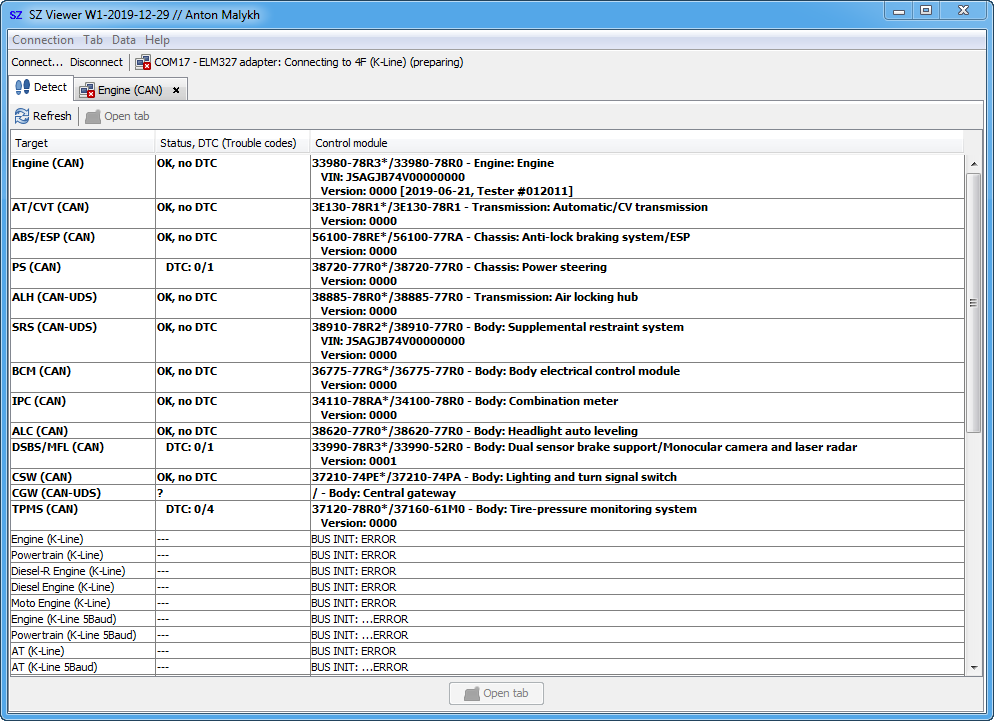The image size is (994, 721).
Task: Click the Engine (CAN) tab icon
Action: tap(87, 90)
